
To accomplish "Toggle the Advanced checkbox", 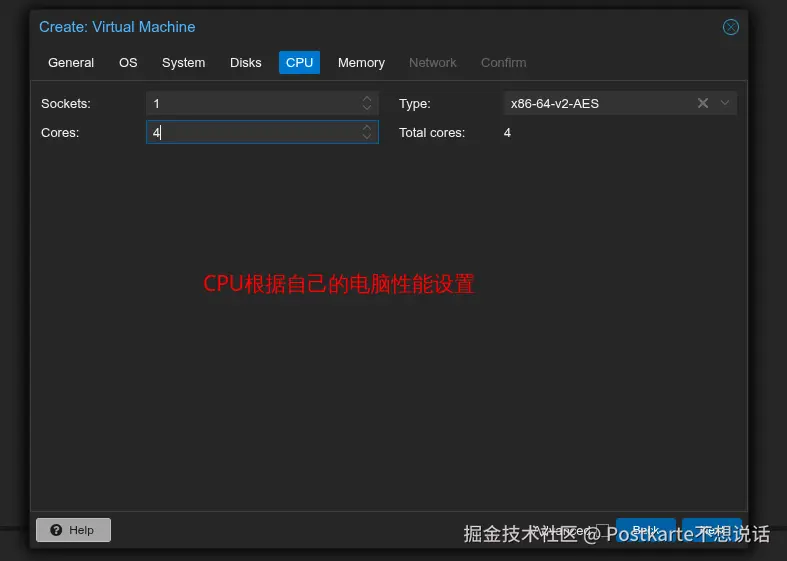I will (602, 530).
